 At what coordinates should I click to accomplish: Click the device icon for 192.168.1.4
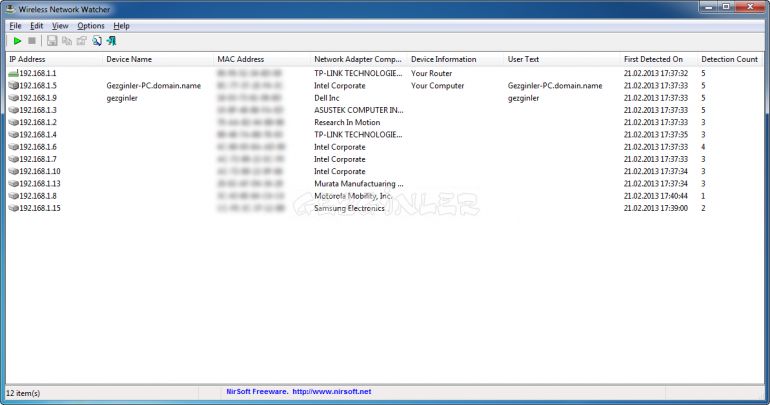coord(13,135)
